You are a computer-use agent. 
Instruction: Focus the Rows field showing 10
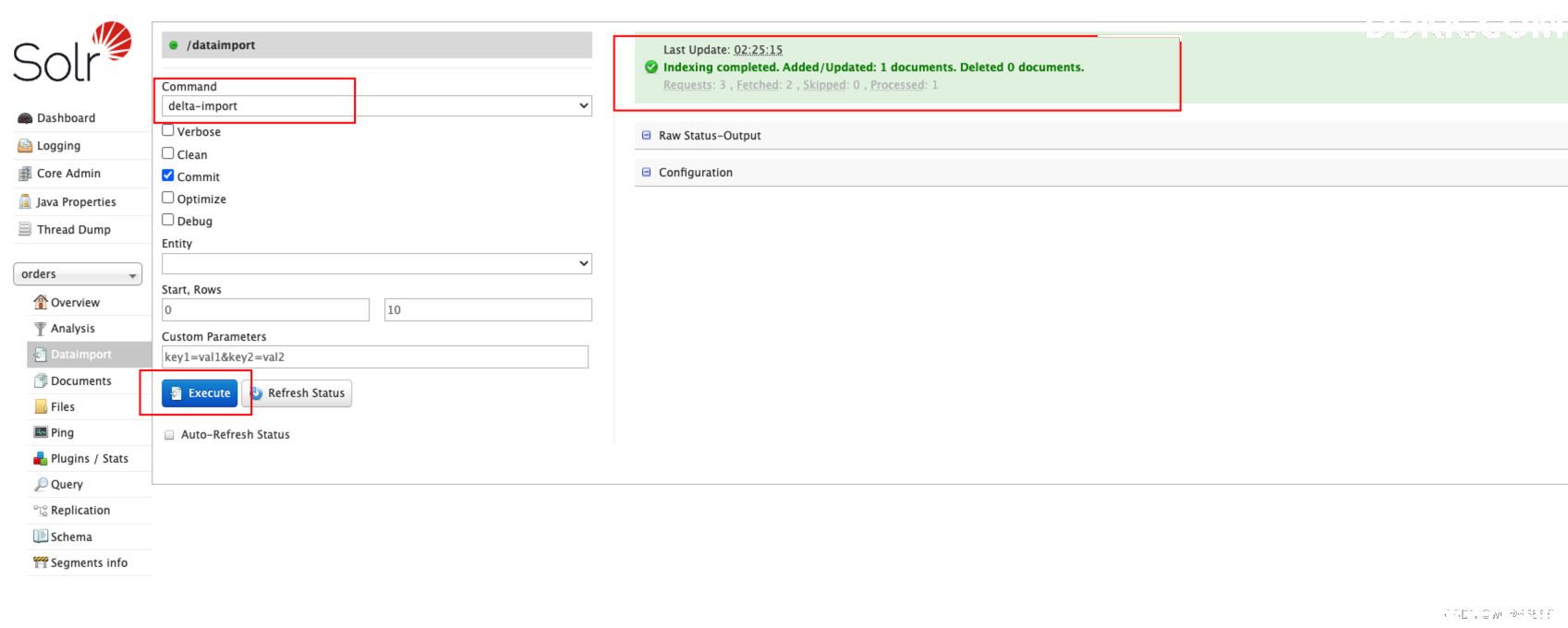pyautogui.click(x=488, y=309)
